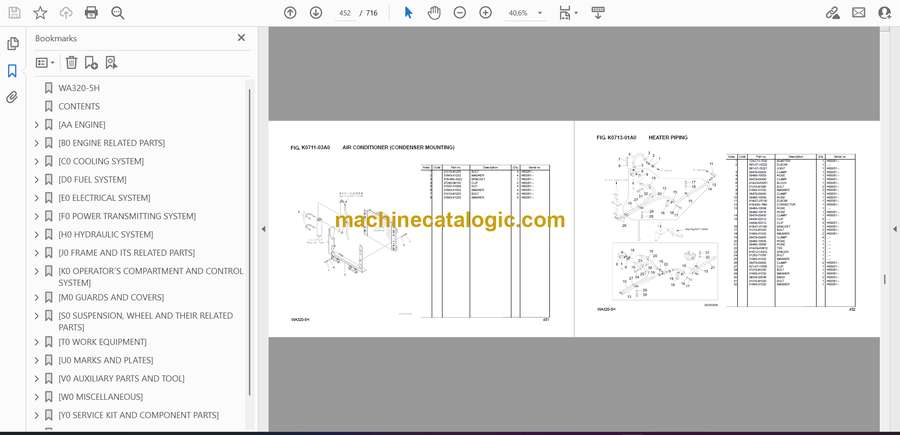
Task: Send file by email icon
Action: [x=859, y=13]
